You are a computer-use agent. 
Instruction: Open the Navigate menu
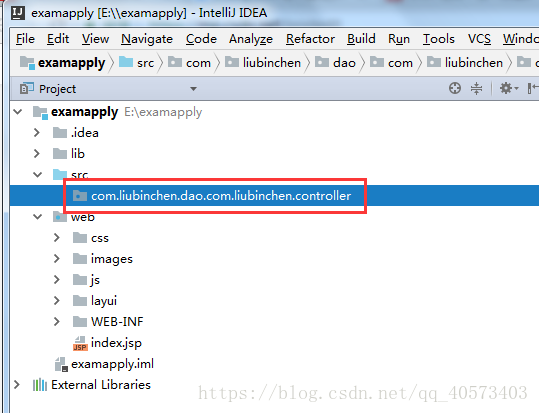(x=147, y=39)
